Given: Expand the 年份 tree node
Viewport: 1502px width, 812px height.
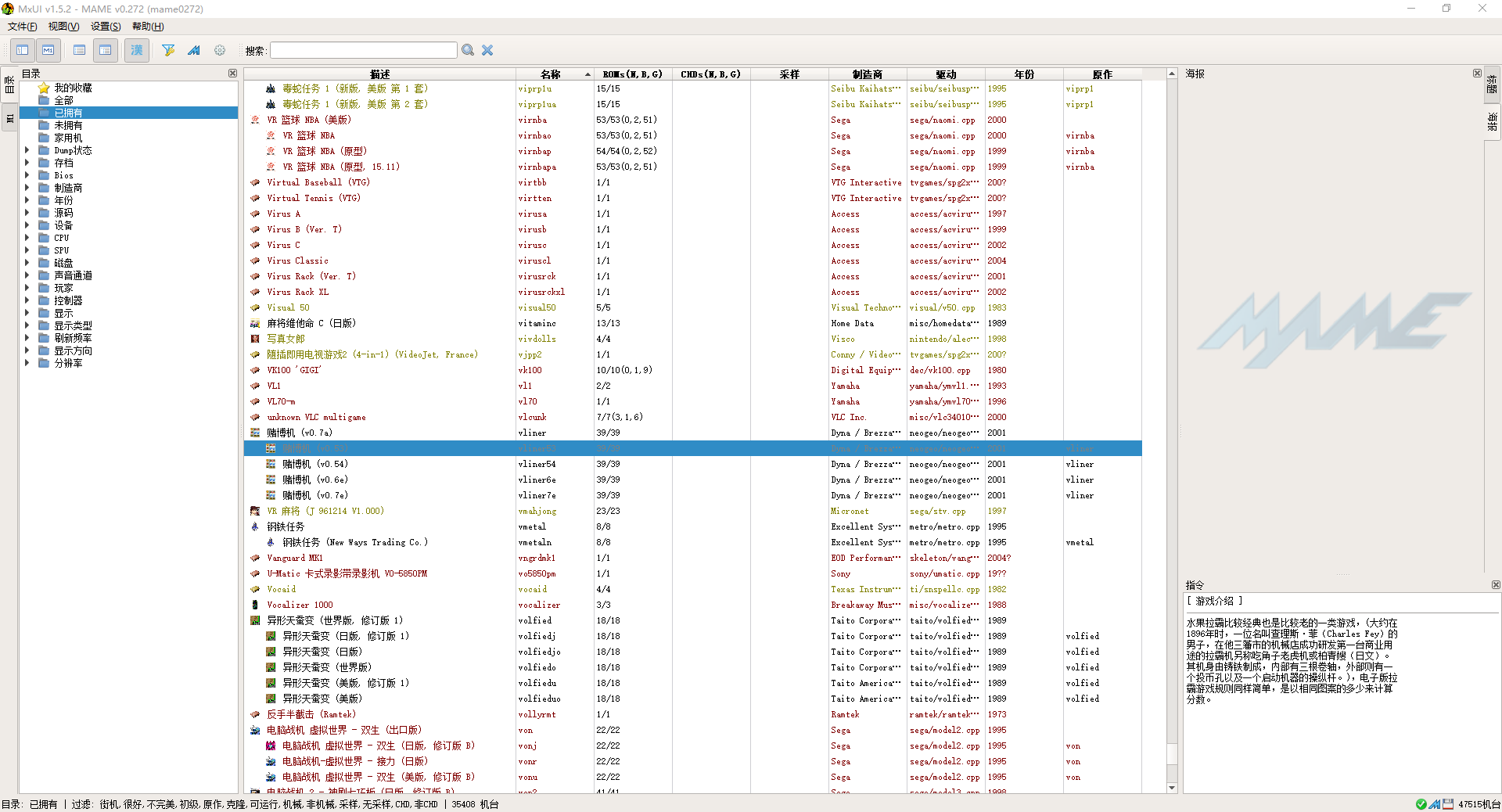Looking at the screenshot, I should (27, 200).
